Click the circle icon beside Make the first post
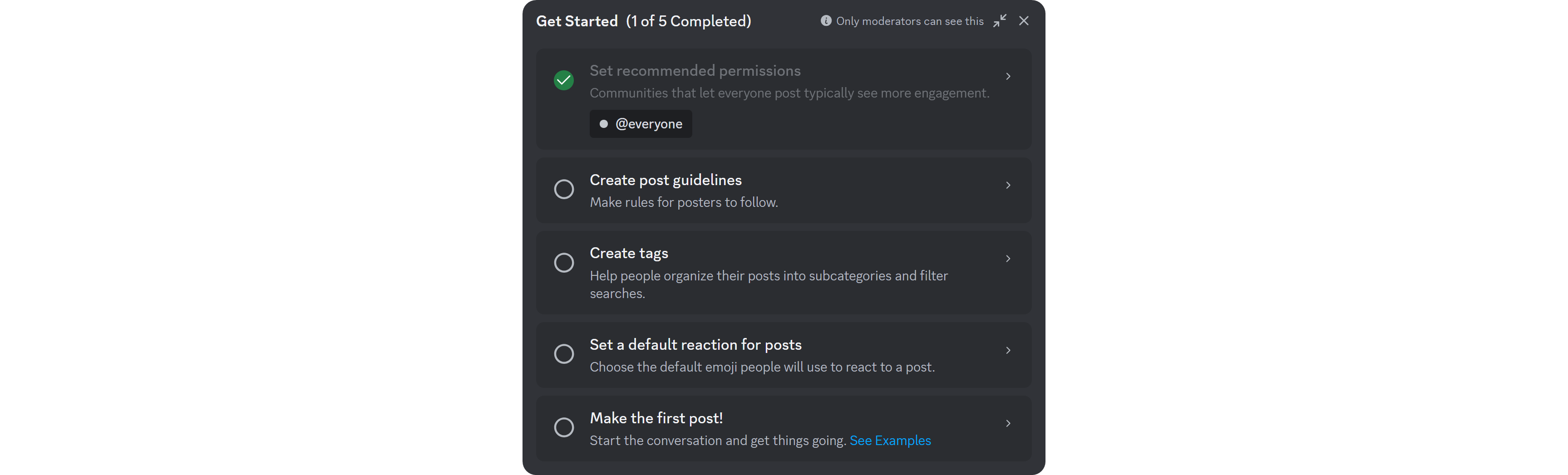Viewport: 1568px width, 475px height. coord(564,427)
